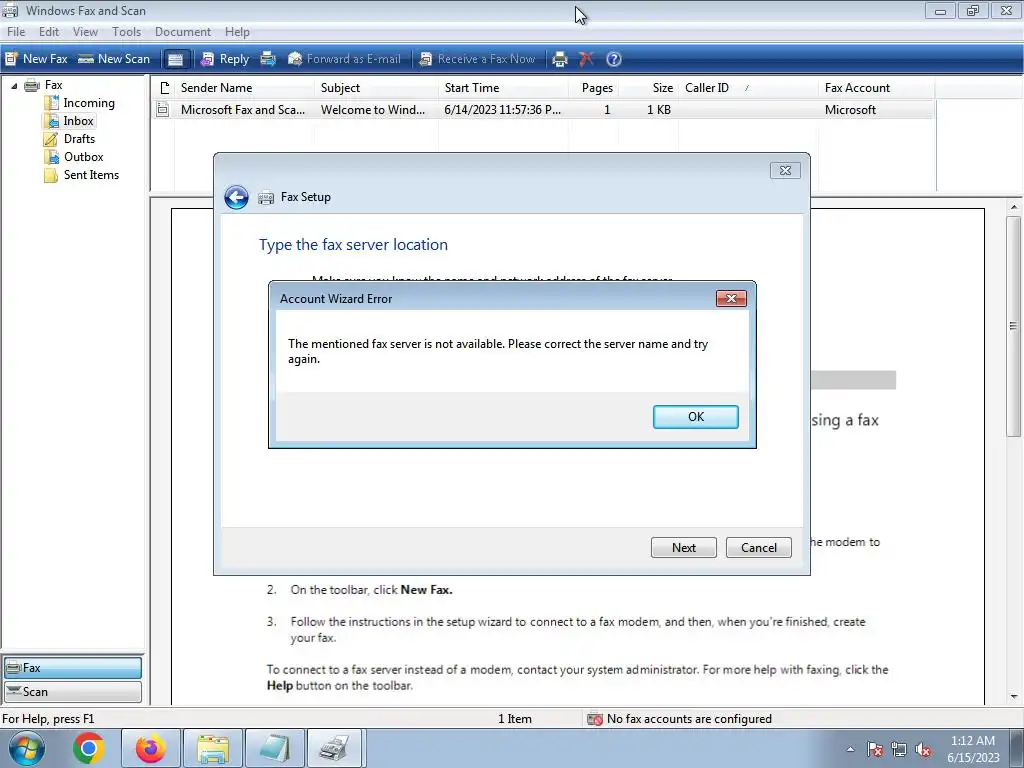Image resolution: width=1024 pixels, height=768 pixels.
Task: Open the Tools menu
Action: pos(126,31)
